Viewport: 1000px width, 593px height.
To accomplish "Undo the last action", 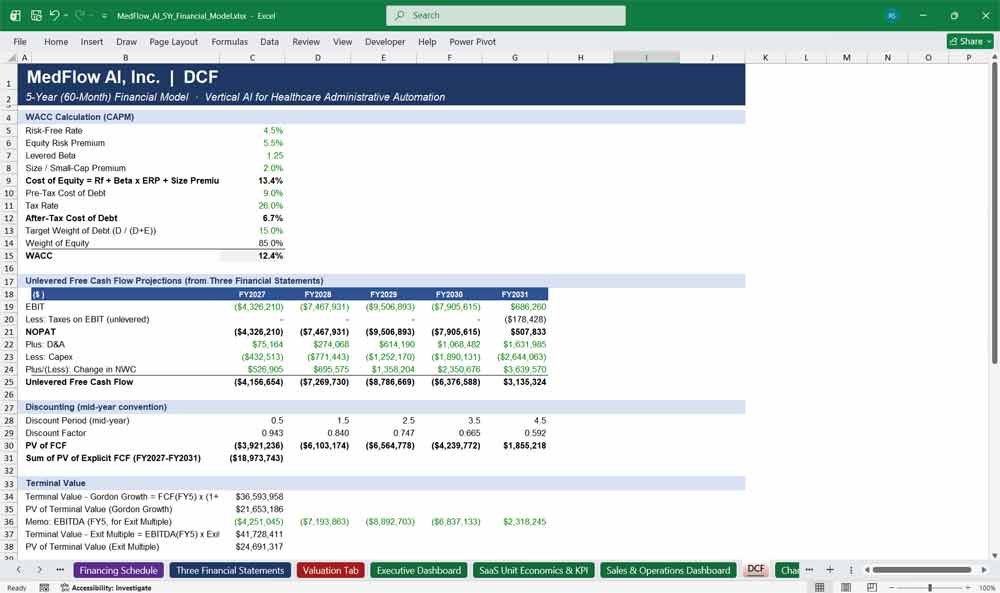I will [54, 15].
